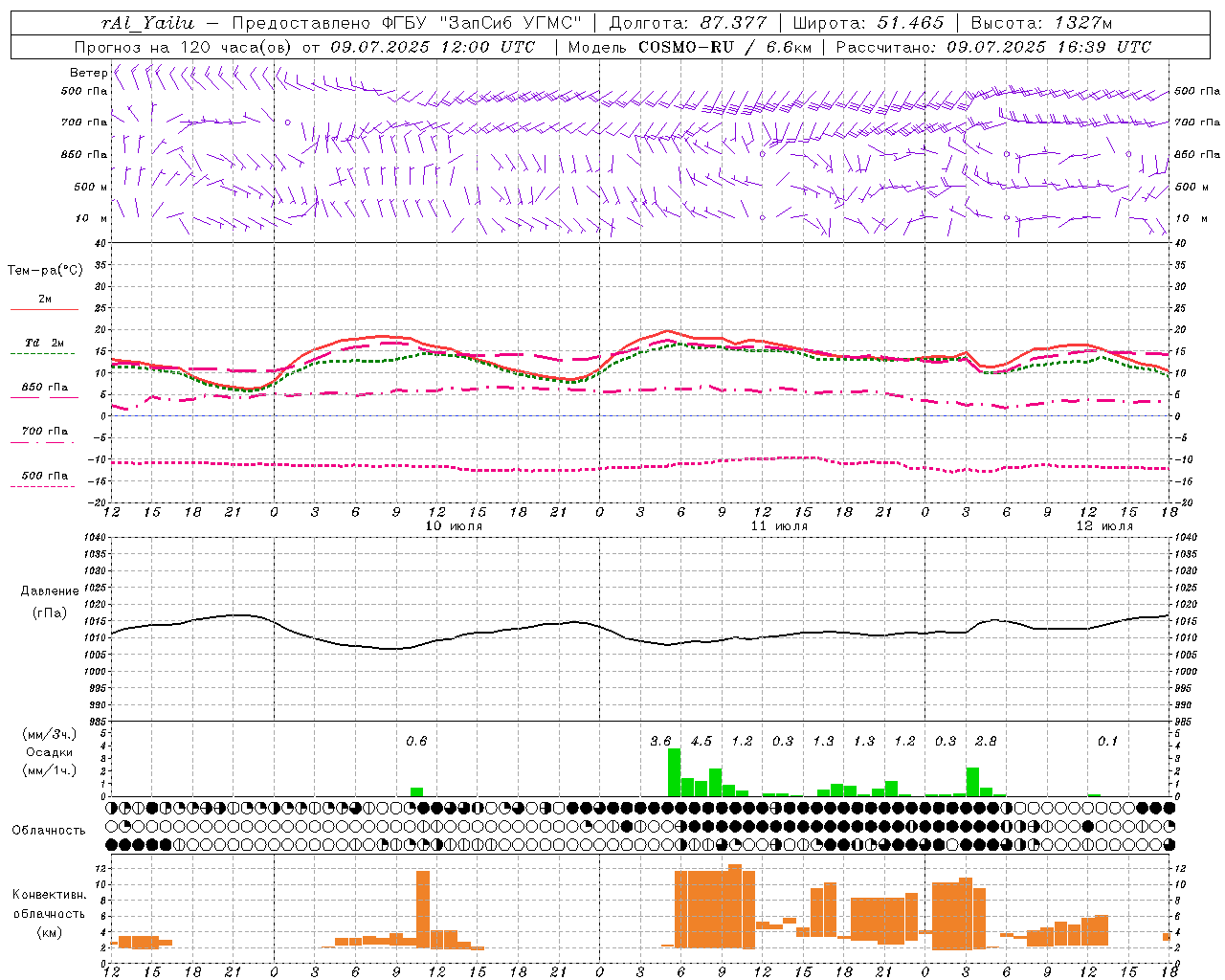This screenshot has width=1225, height=980.
Task: Click the (мм/1ч.) precipitation unit label
Action: pyautogui.click(x=48, y=770)
